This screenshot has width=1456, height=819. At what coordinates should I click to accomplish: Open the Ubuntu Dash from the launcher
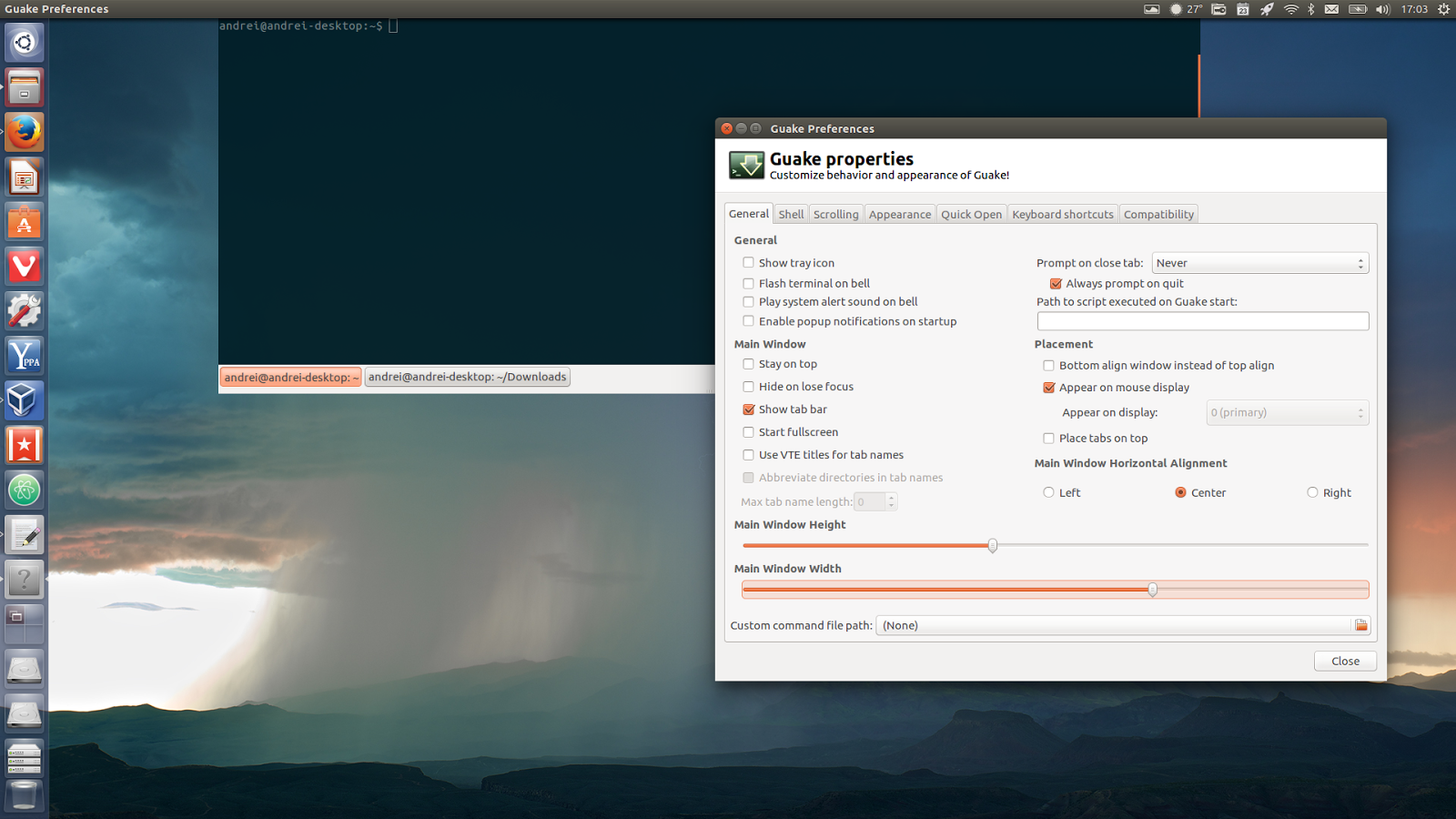(x=25, y=43)
